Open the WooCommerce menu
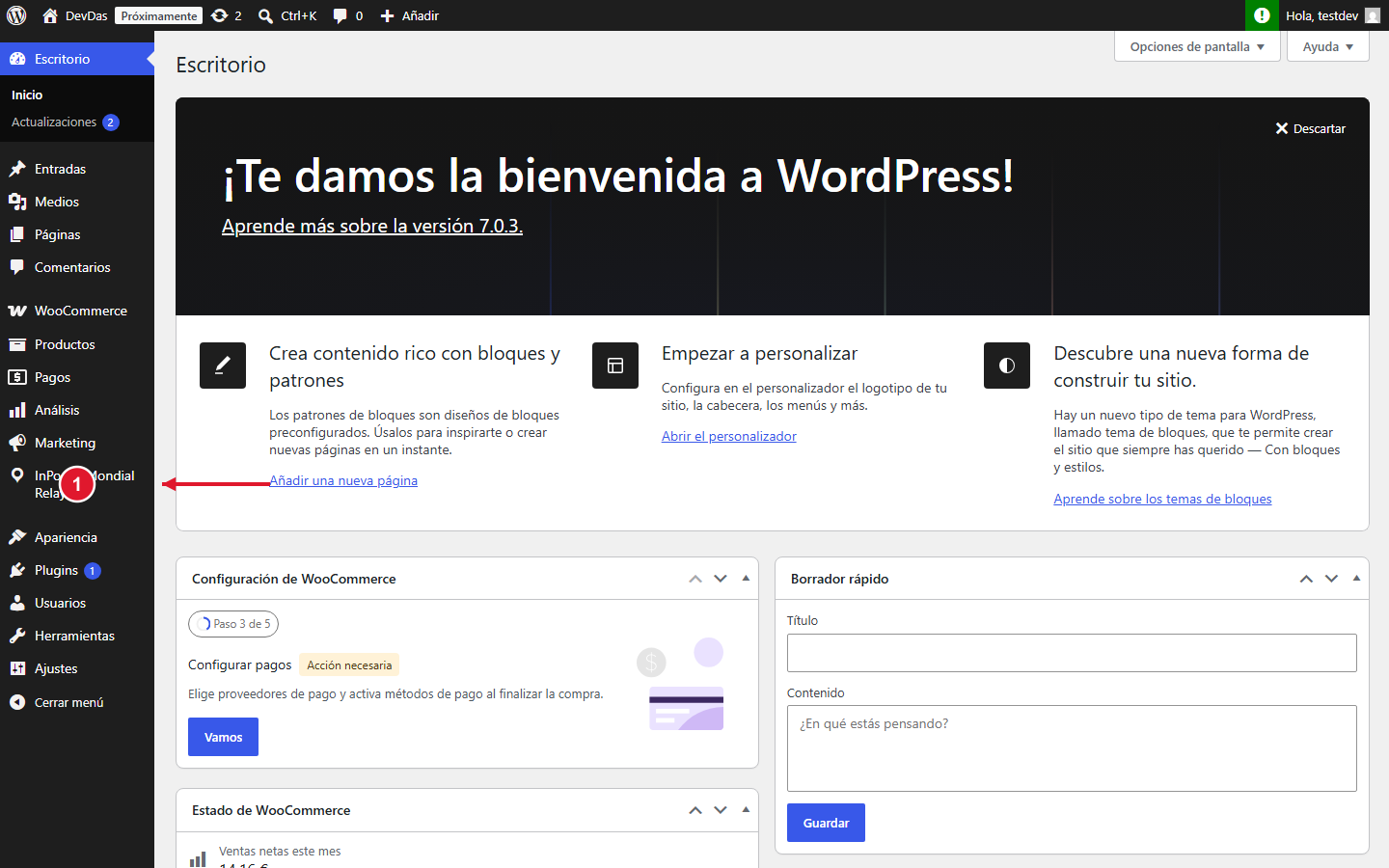The height and width of the screenshot is (868, 1389). [x=81, y=311]
